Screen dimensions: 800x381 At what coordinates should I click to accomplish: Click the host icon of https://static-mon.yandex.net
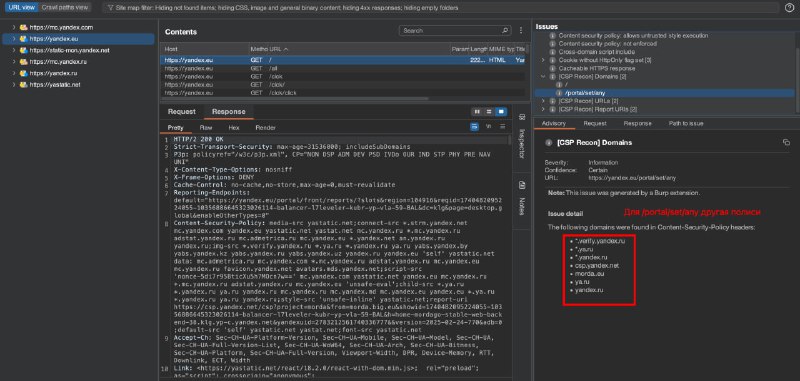pyautogui.click(x=23, y=50)
